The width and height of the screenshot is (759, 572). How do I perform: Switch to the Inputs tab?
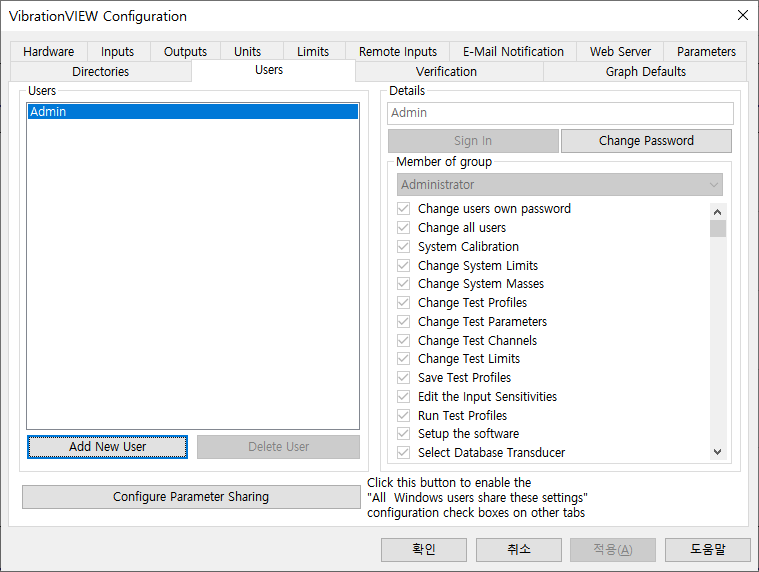pos(118,51)
